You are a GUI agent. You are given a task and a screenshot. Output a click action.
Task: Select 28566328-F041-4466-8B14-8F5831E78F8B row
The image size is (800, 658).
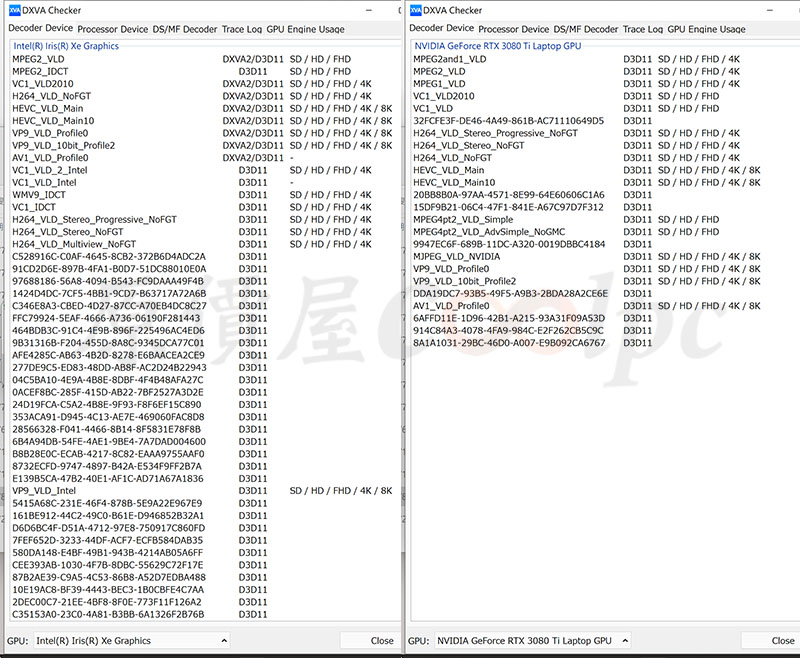coord(203,429)
